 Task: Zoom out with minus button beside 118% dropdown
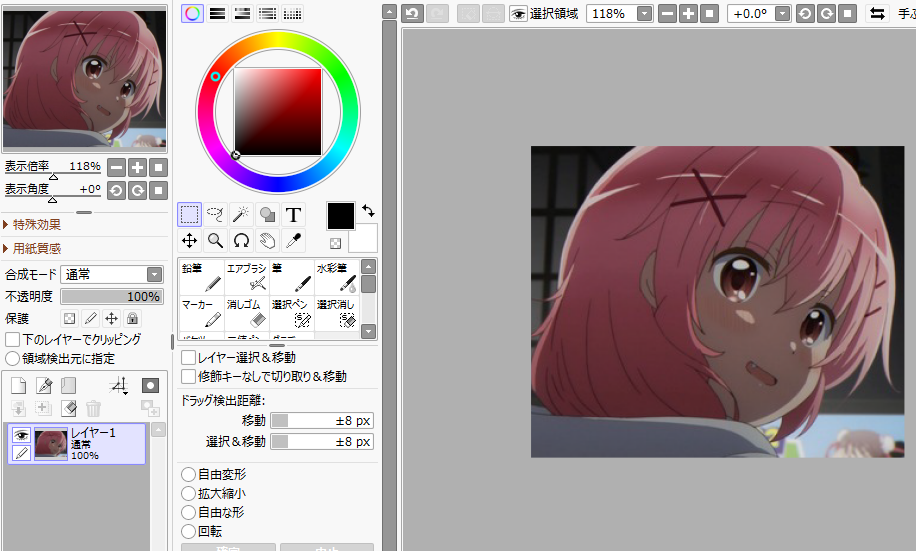pyautogui.click(x=667, y=13)
